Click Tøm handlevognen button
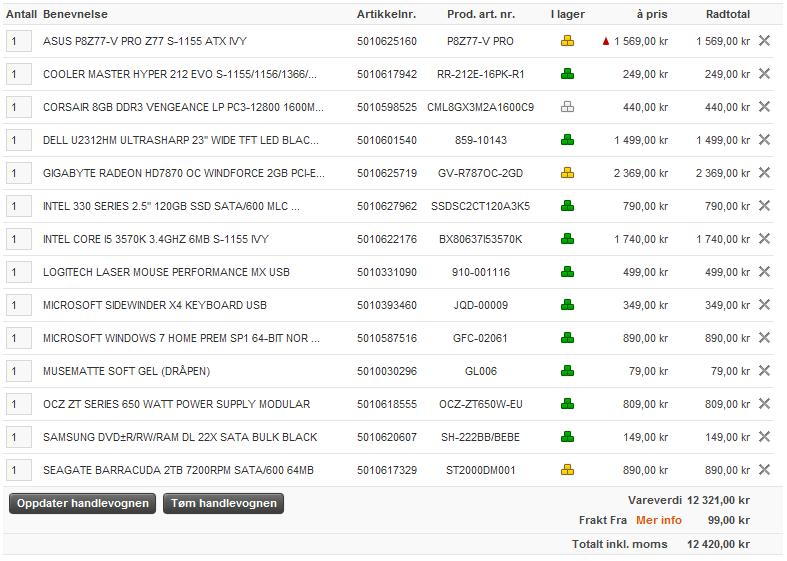This screenshot has height=561, width=787. click(223, 503)
